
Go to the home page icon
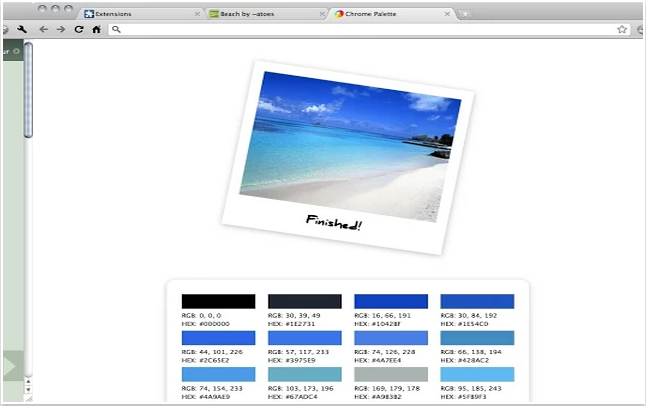[x=96, y=30]
